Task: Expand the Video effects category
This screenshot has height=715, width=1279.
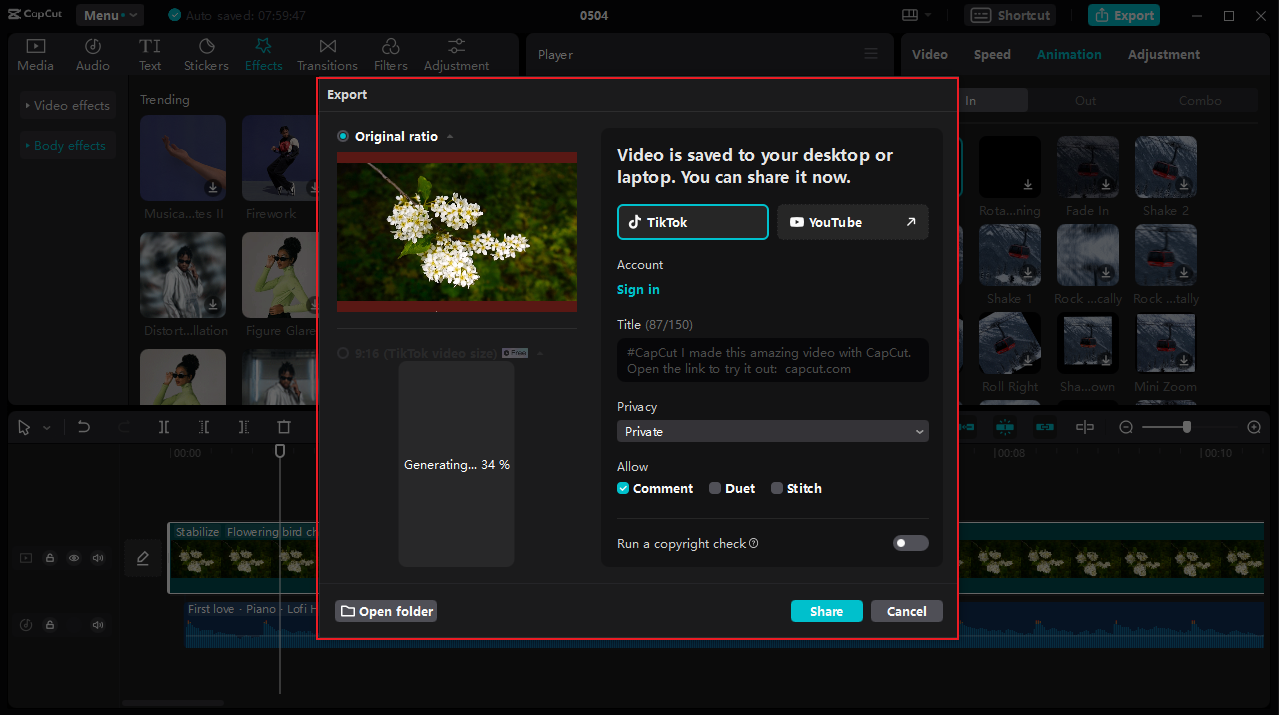Action: tap(67, 105)
